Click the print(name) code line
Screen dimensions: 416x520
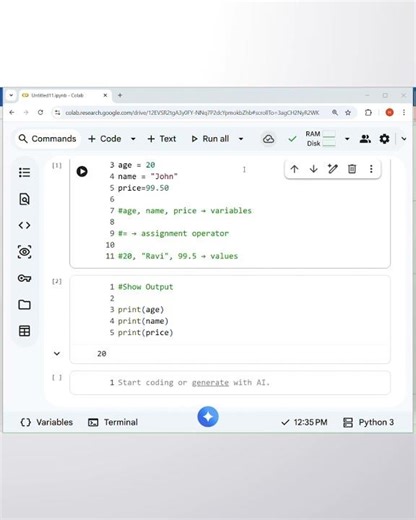[x=143, y=321]
